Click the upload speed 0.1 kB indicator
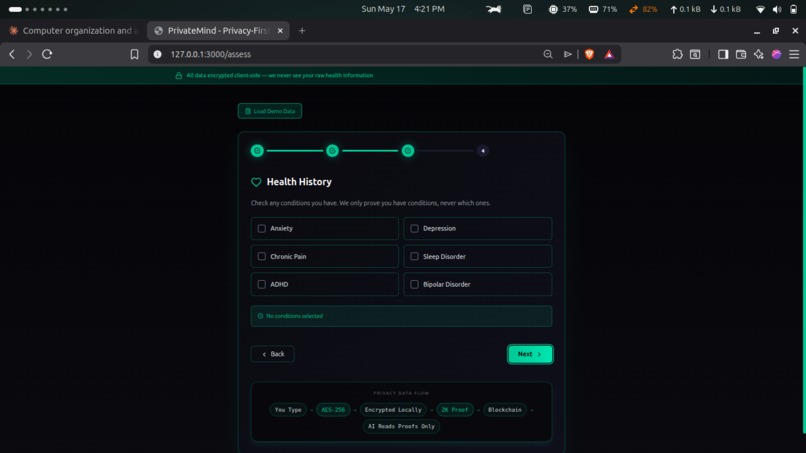This screenshot has width=806, height=453. click(x=685, y=9)
